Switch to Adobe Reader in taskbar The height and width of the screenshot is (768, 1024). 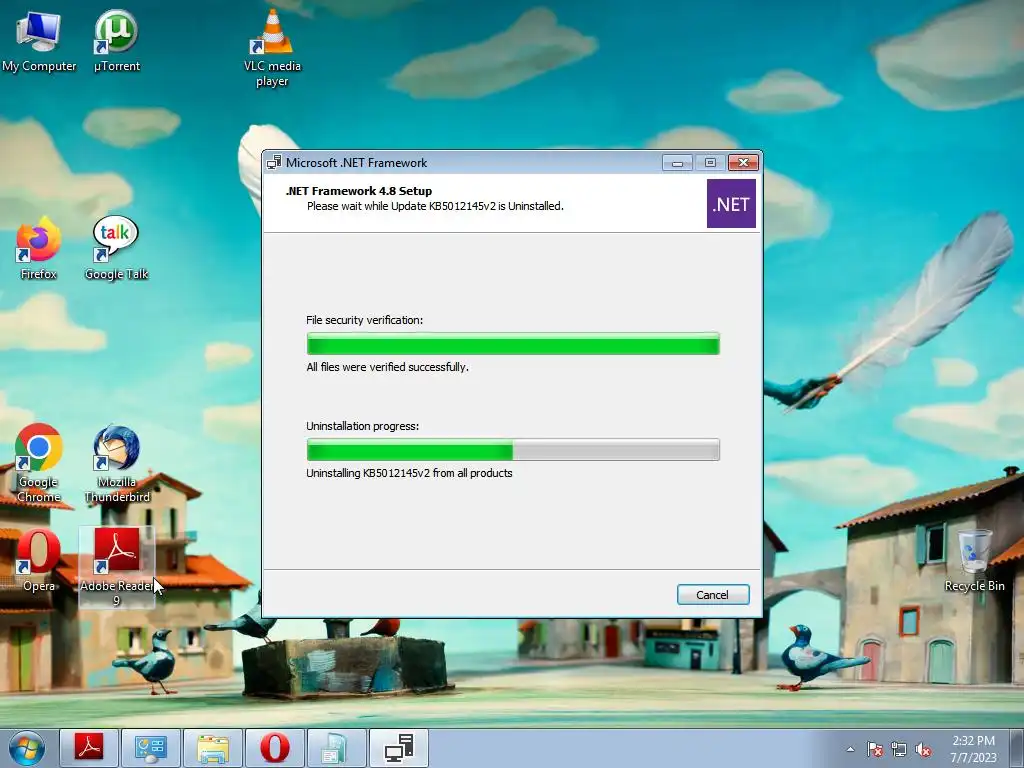coord(89,748)
